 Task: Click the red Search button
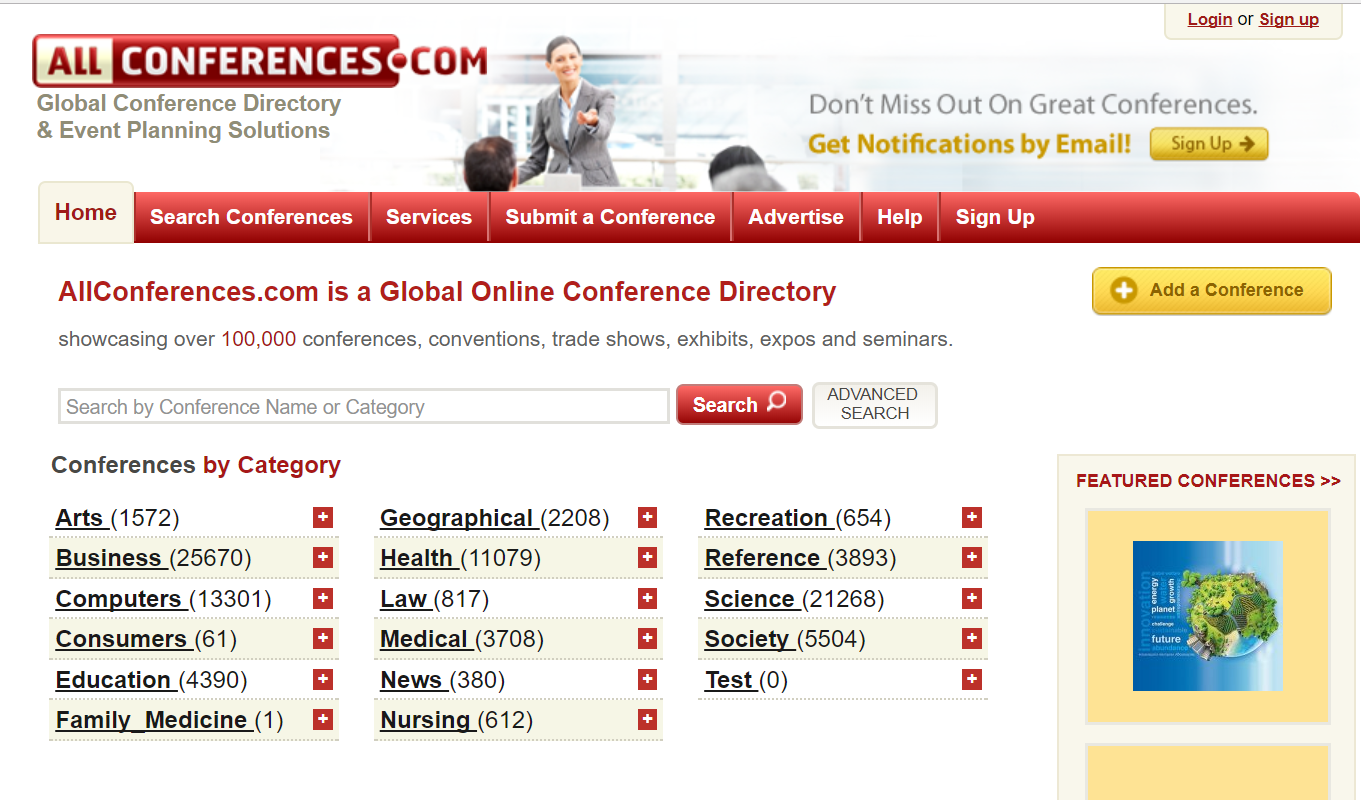pyautogui.click(x=739, y=404)
